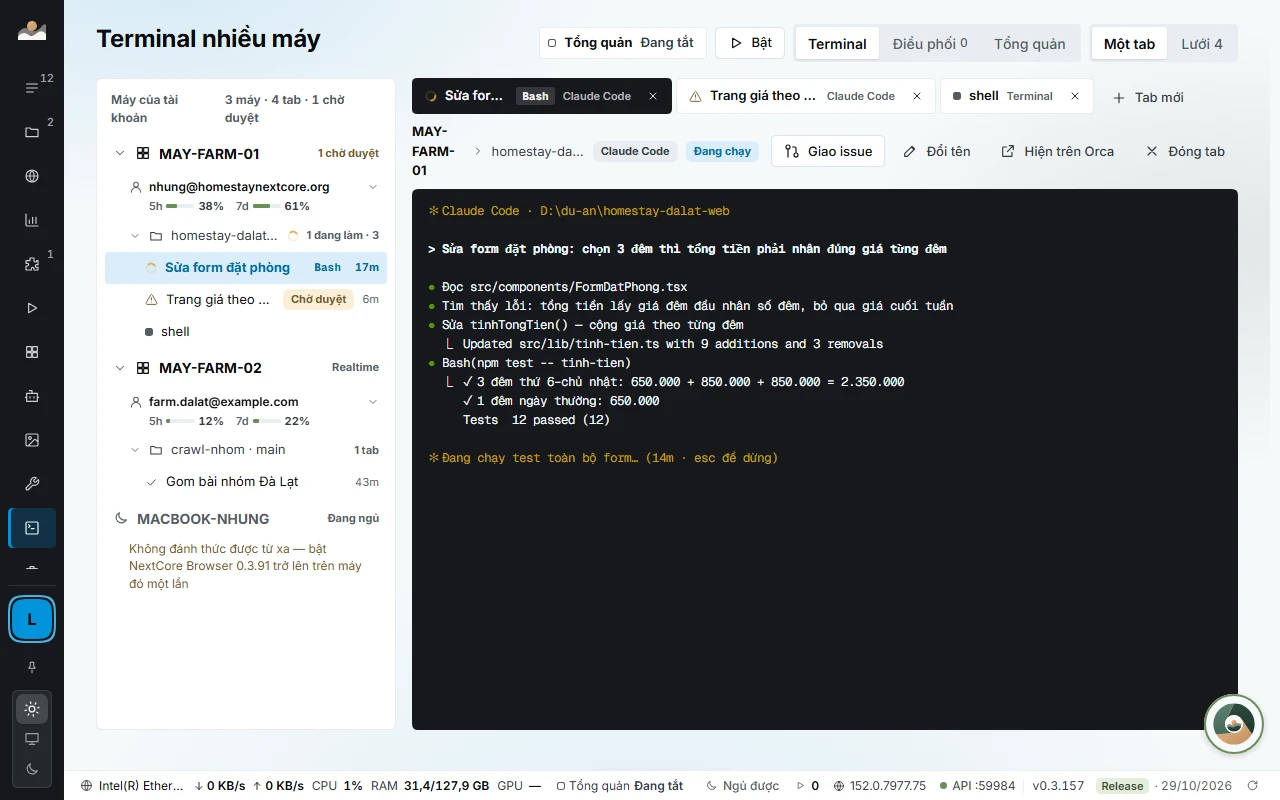
Task: Switch to the Terminal section tab
Action: (837, 44)
